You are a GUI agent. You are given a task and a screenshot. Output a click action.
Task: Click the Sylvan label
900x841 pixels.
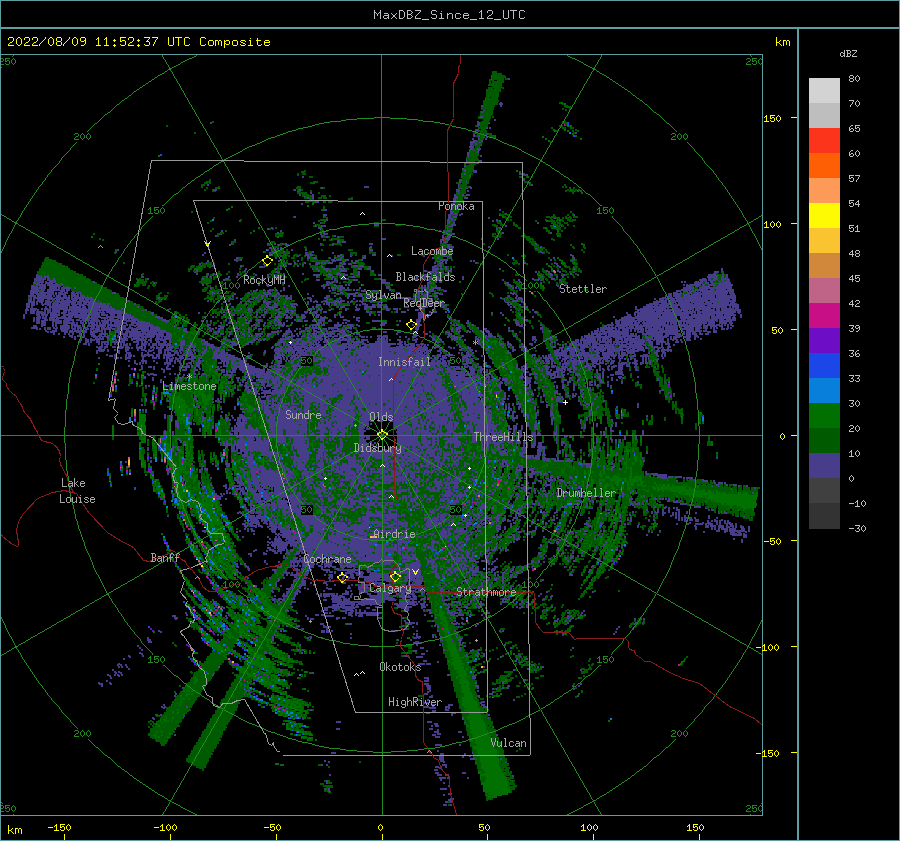tap(383, 295)
